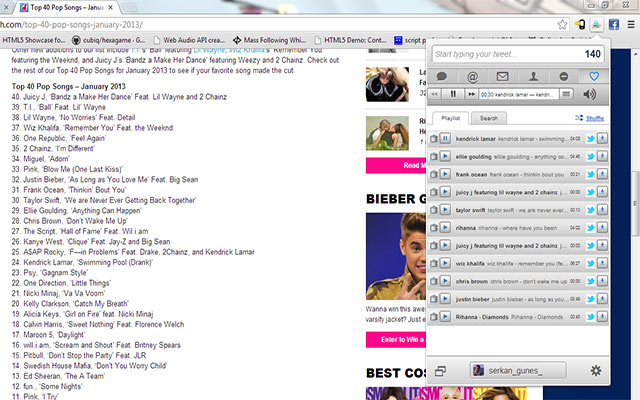Tweet the frank ocean song
The width and height of the screenshot is (640, 400).
pos(590,175)
